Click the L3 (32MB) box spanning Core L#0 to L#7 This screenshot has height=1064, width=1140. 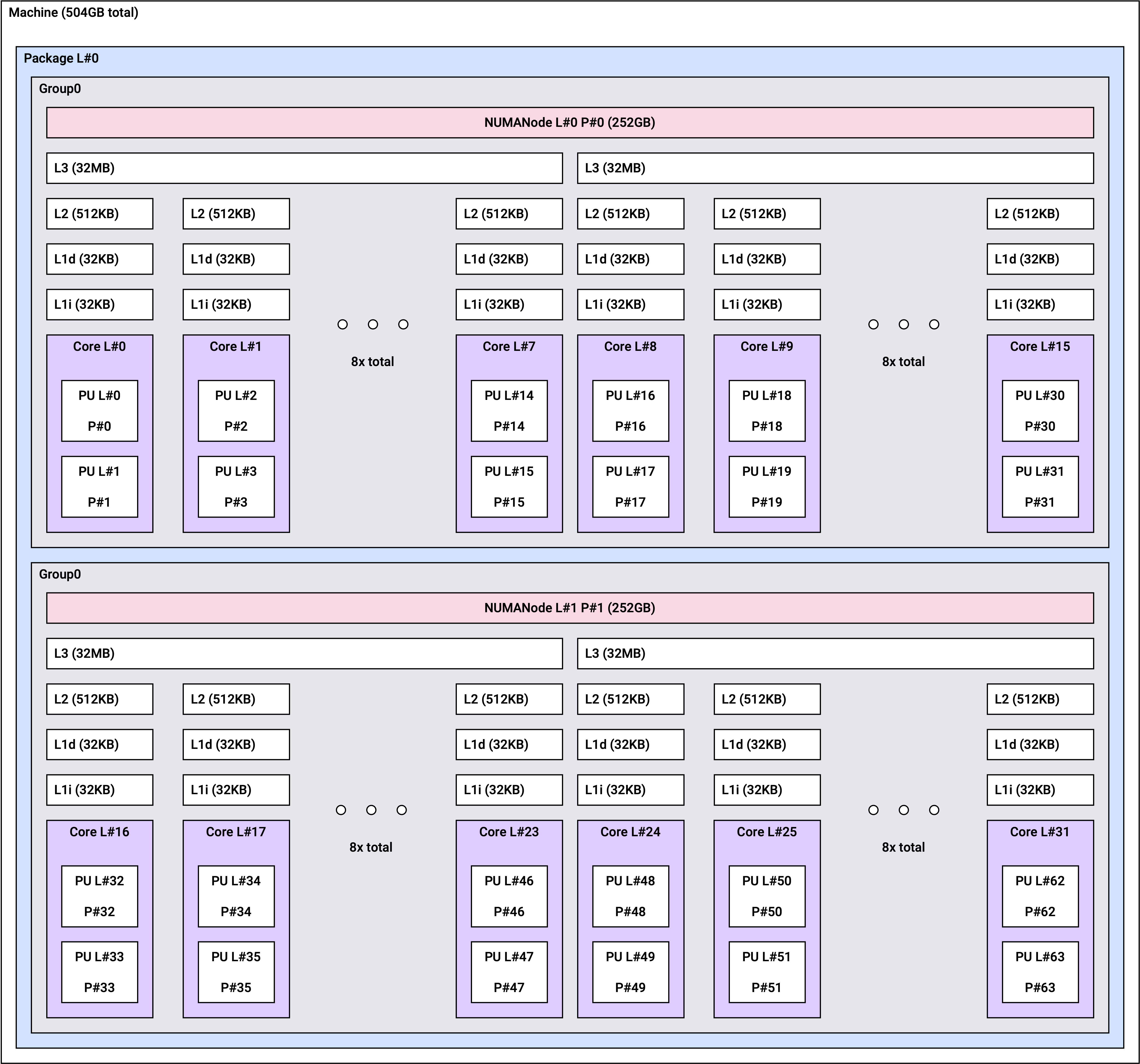coord(305,168)
